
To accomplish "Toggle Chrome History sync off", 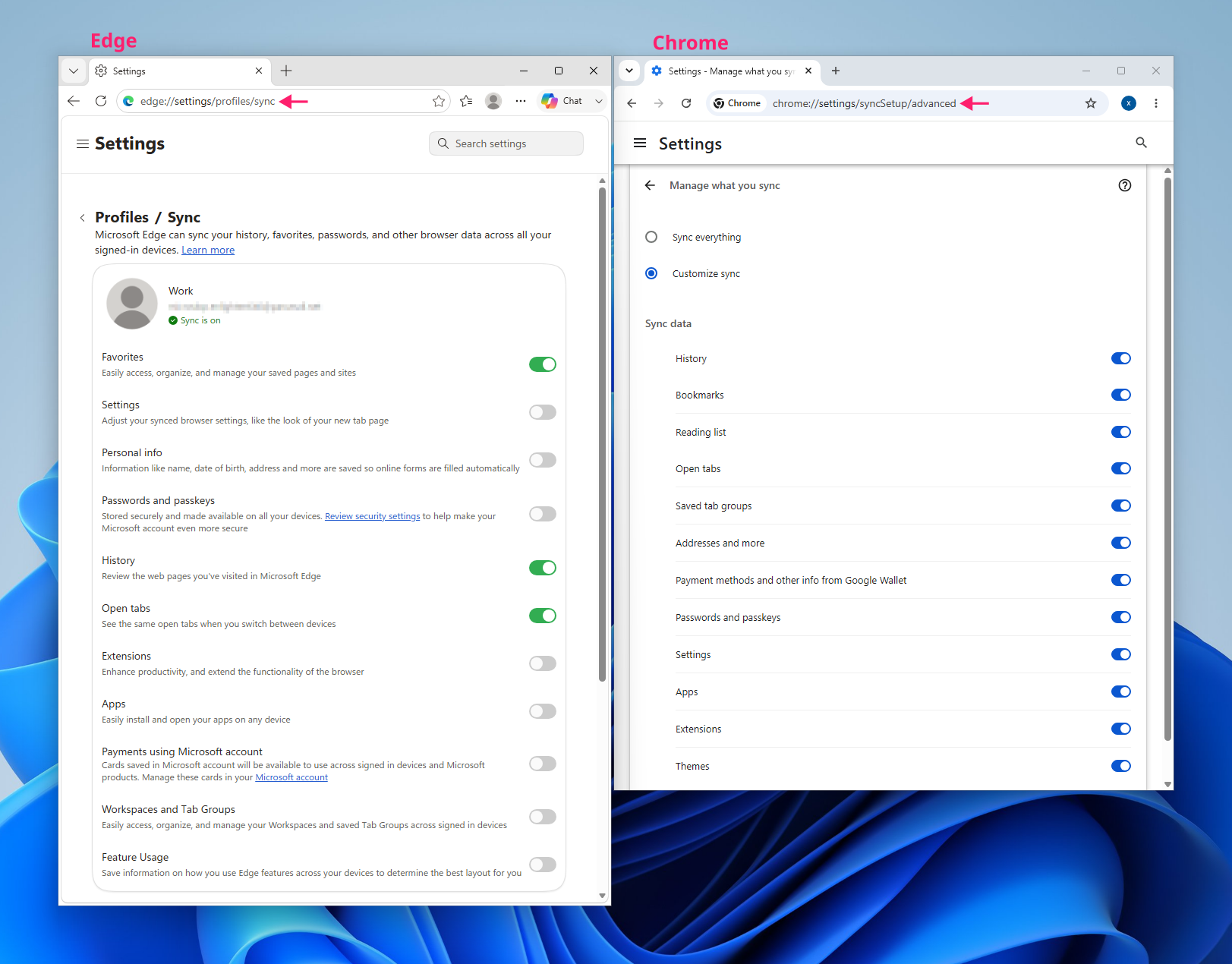I will point(1121,358).
